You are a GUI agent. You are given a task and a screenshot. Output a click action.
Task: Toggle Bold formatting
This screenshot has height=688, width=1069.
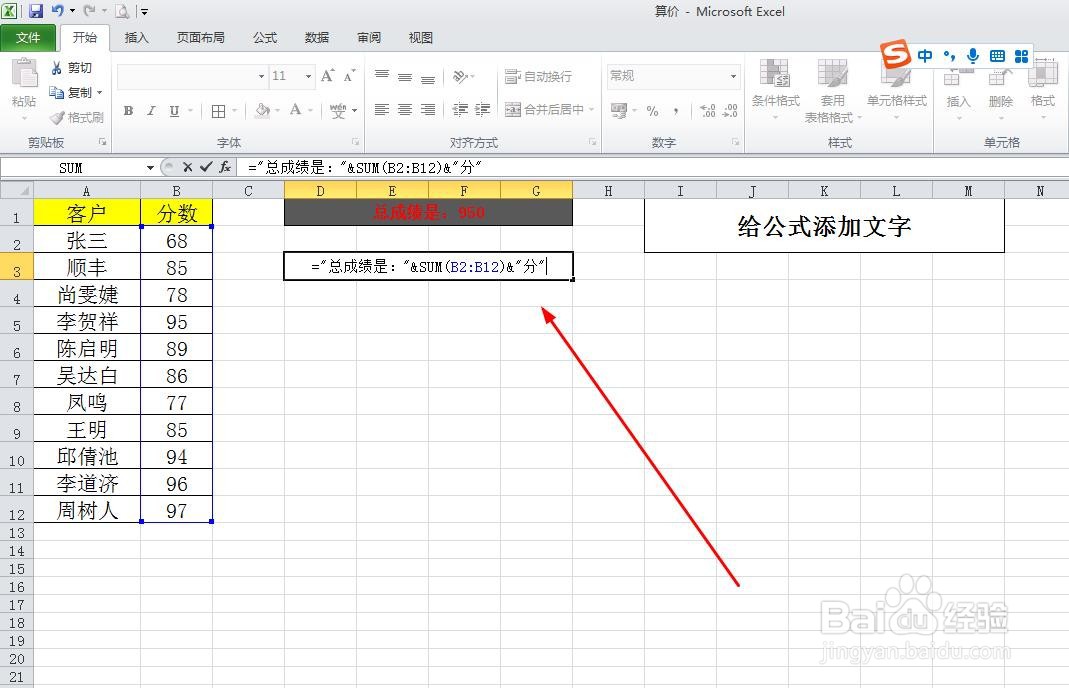click(x=128, y=110)
